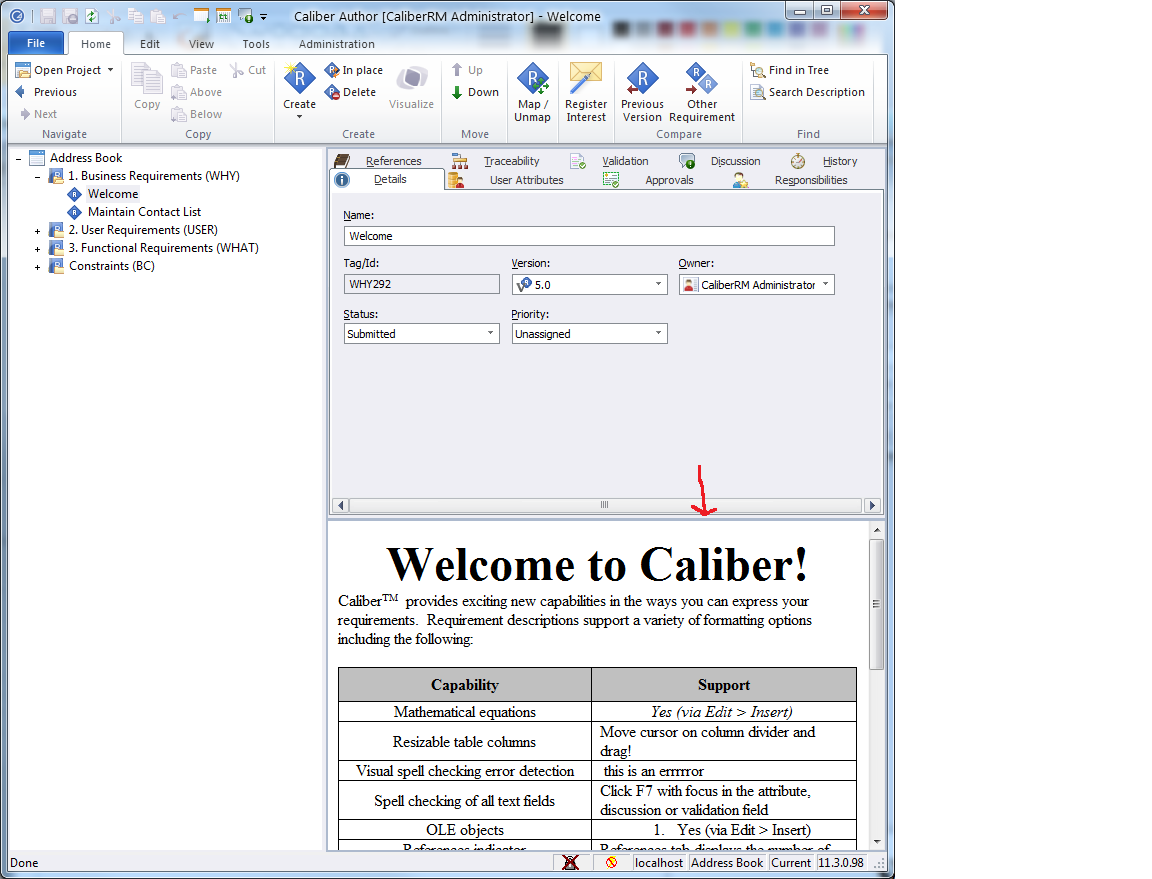Navigate to Next requirement

coord(38,114)
